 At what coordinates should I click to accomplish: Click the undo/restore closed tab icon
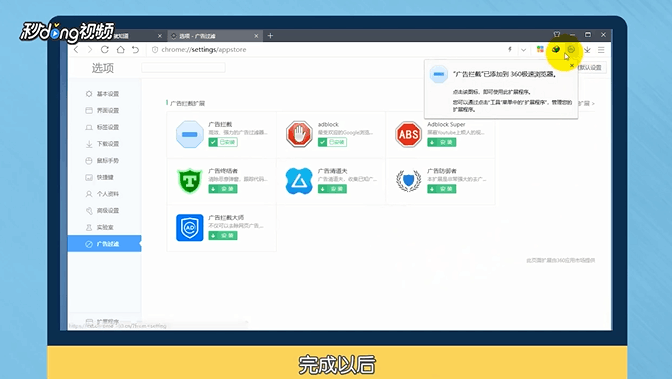(x=135, y=50)
